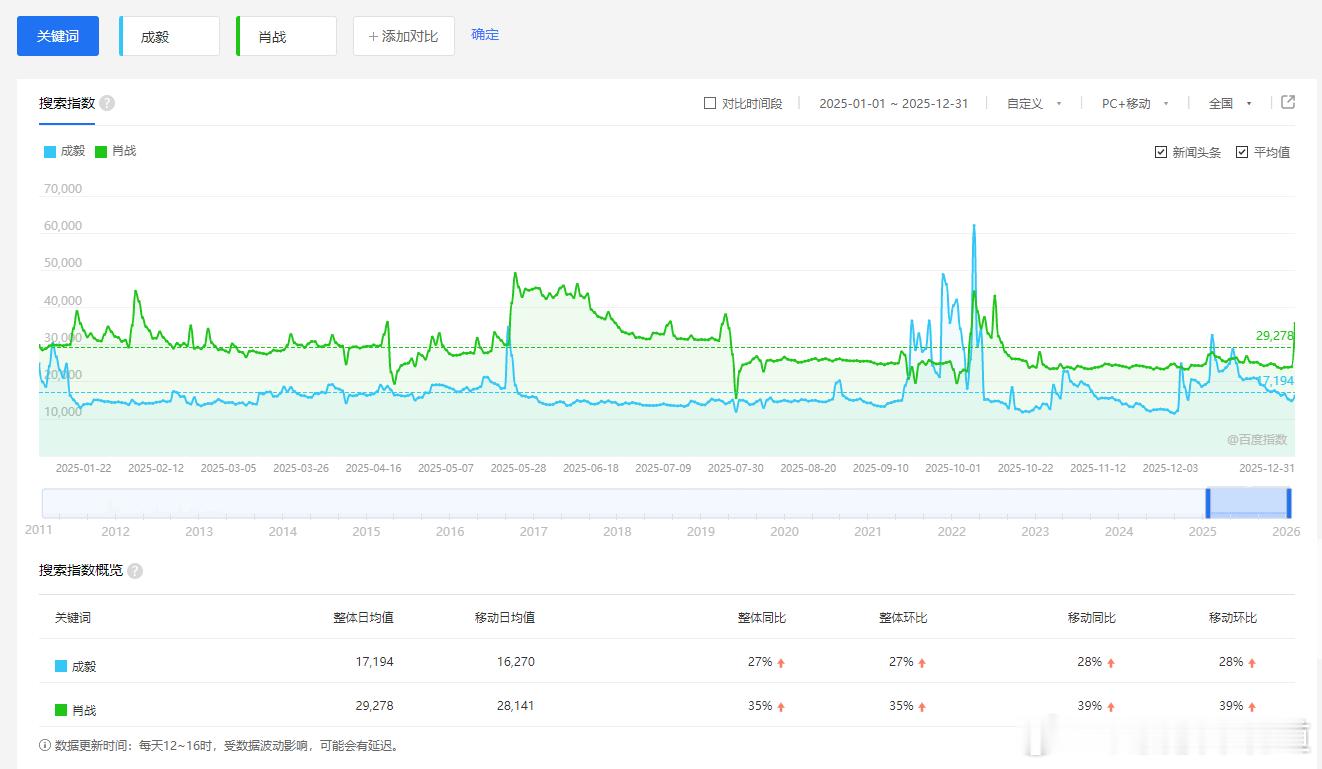Select the 搜索指数 tab

[67, 103]
